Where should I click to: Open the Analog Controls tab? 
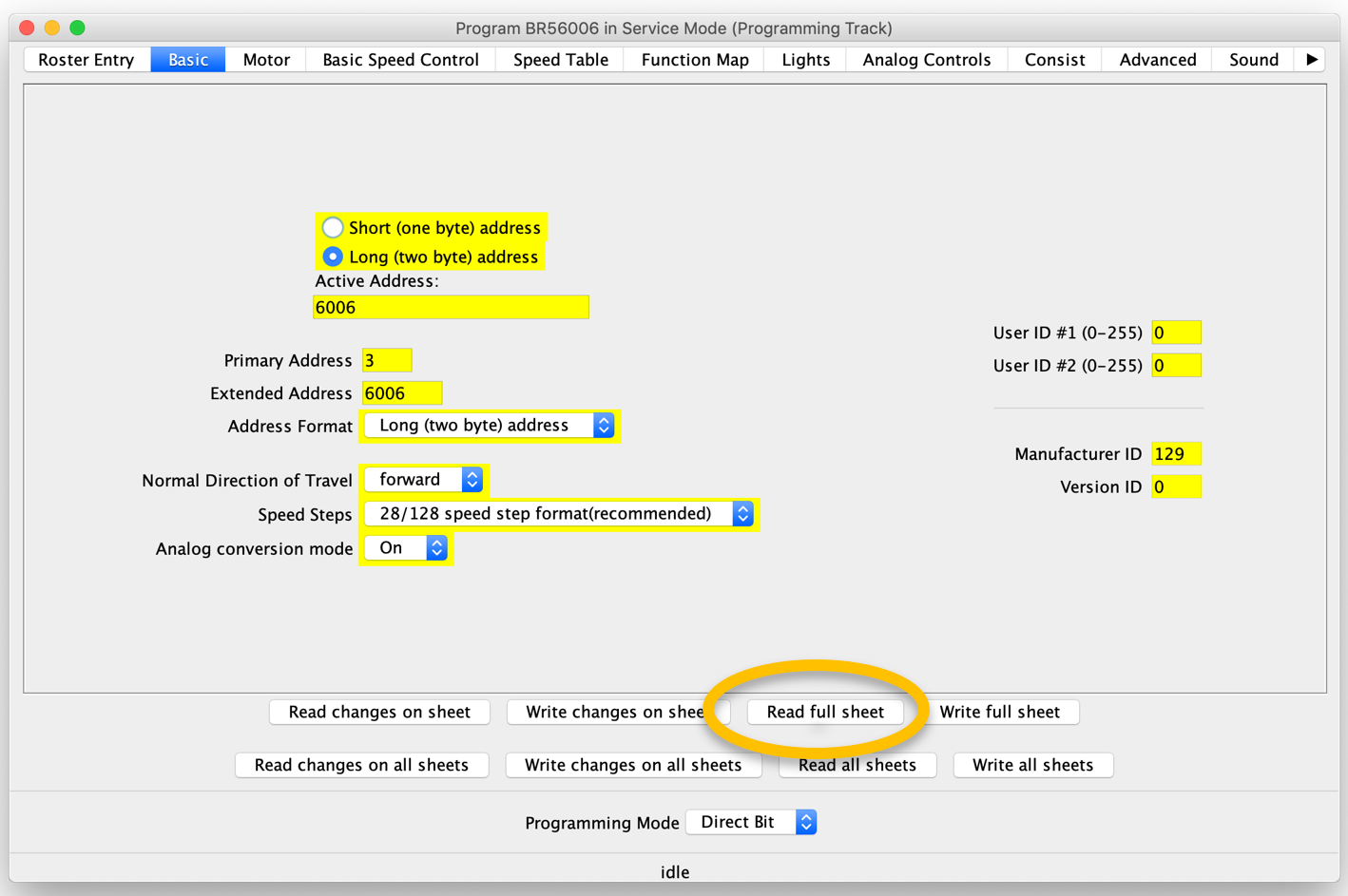point(927,59)
